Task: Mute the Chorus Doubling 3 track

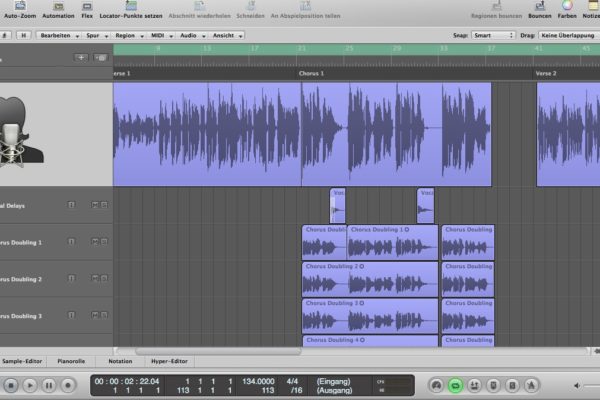Action: pos(95,315)
